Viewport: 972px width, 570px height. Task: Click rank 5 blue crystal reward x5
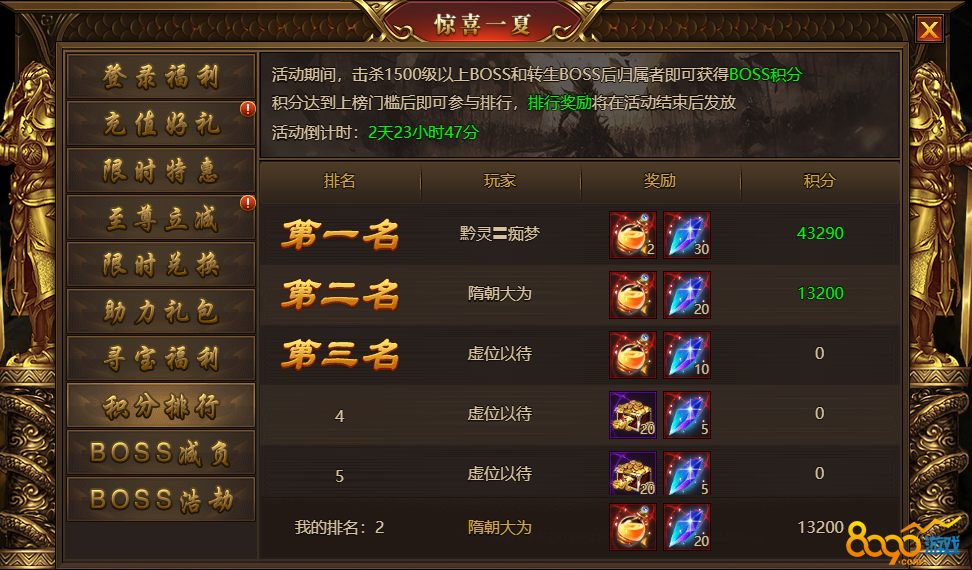[687, 473]
